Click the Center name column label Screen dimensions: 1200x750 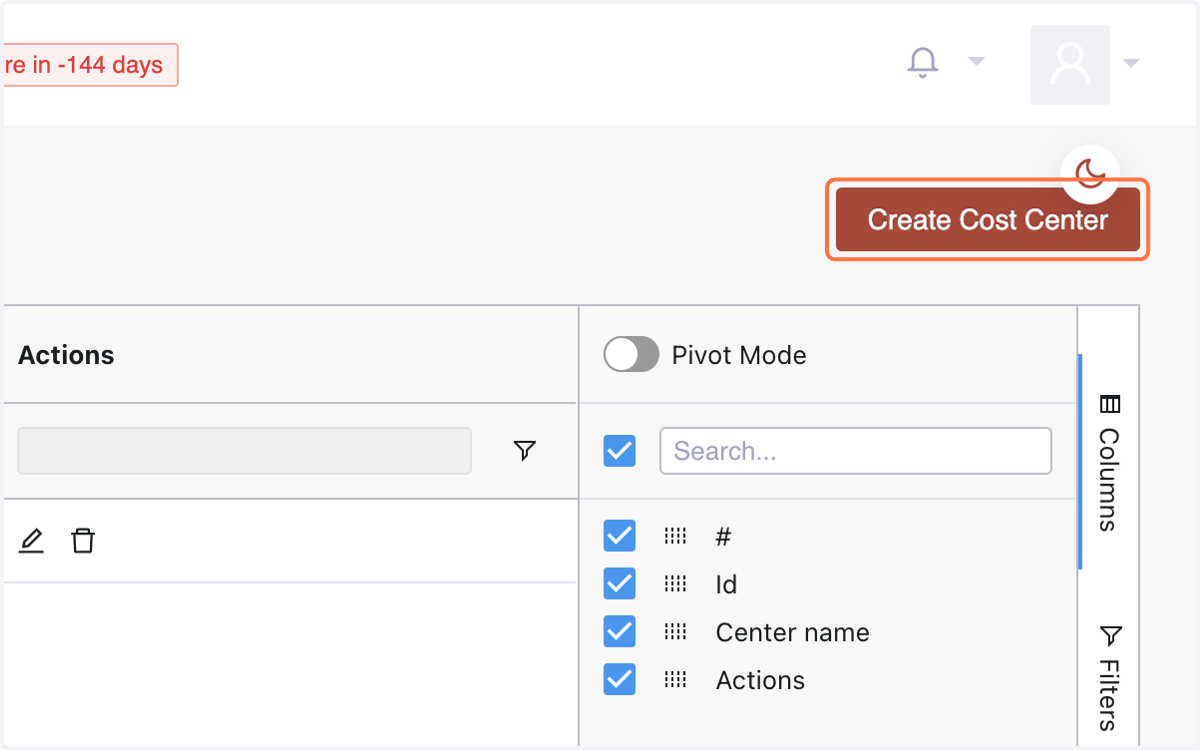793,632
